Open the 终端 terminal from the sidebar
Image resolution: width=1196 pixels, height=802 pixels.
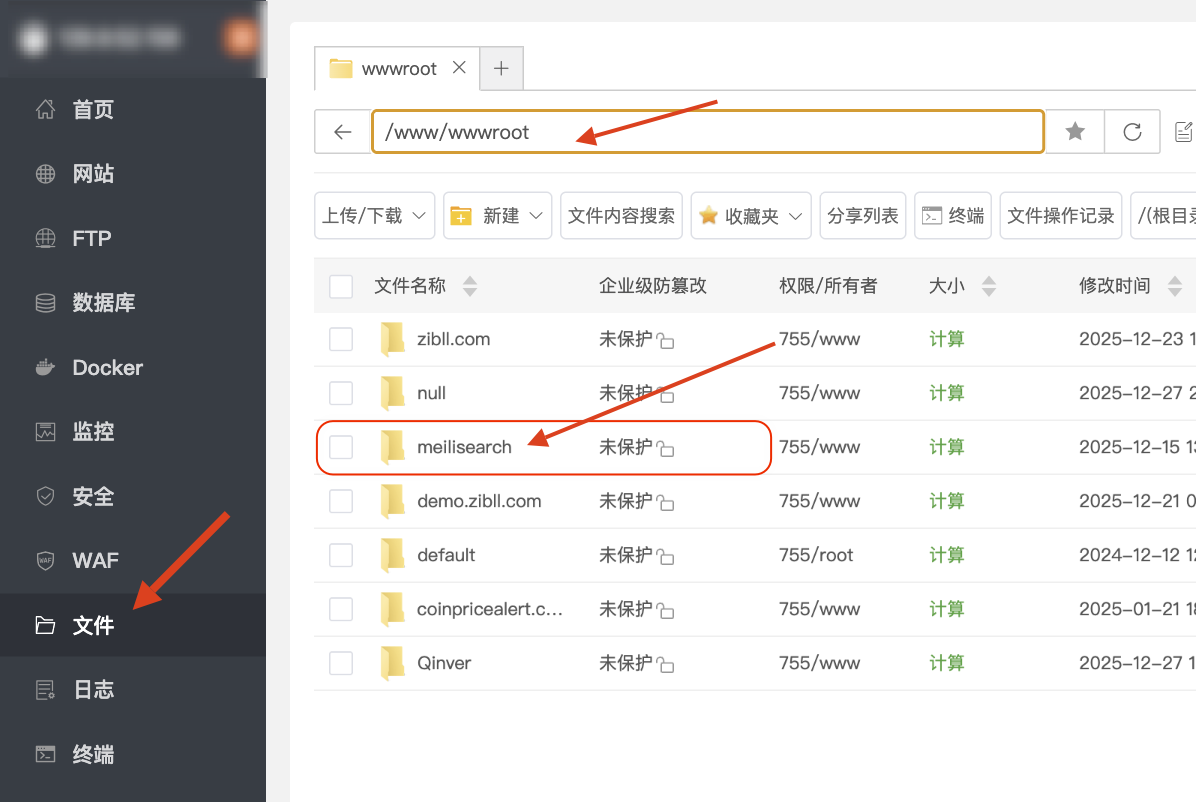click(92, 755)
